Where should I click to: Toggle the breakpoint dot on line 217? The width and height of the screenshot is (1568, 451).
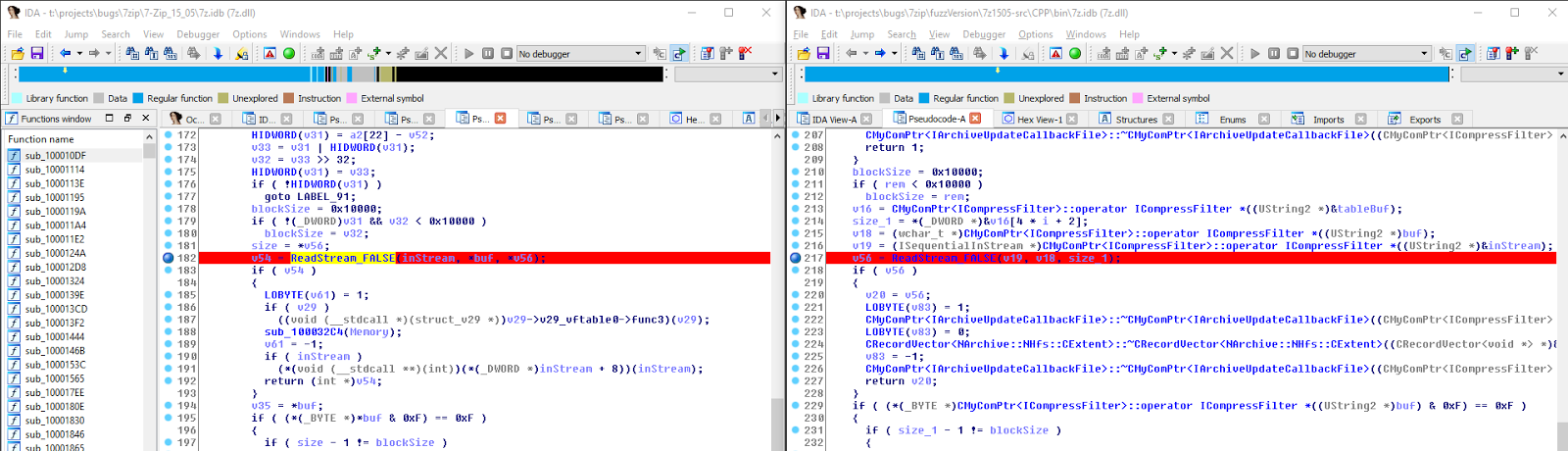(795, 258)
